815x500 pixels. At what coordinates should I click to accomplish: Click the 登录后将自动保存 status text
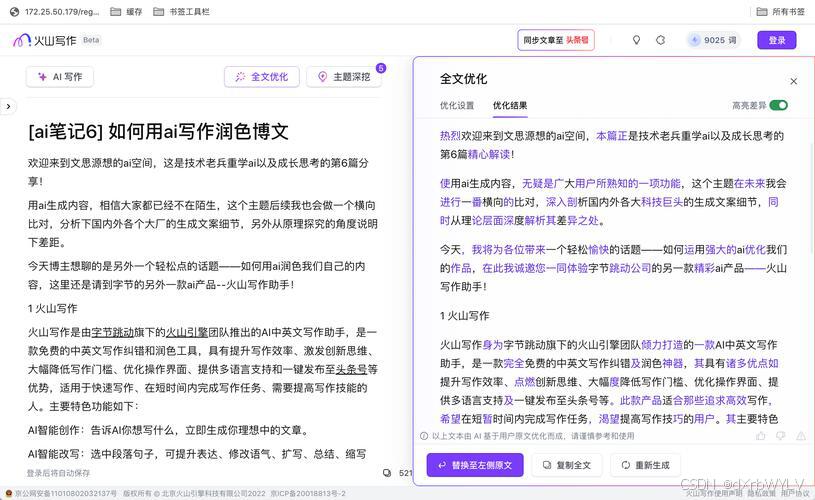58,473
